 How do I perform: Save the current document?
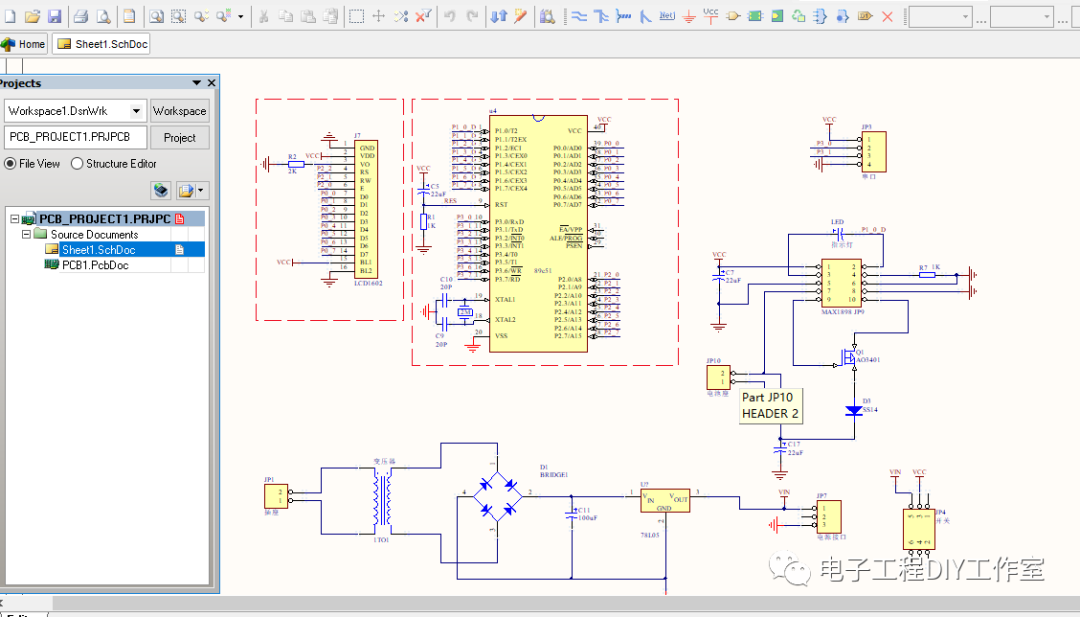point(54,16)
